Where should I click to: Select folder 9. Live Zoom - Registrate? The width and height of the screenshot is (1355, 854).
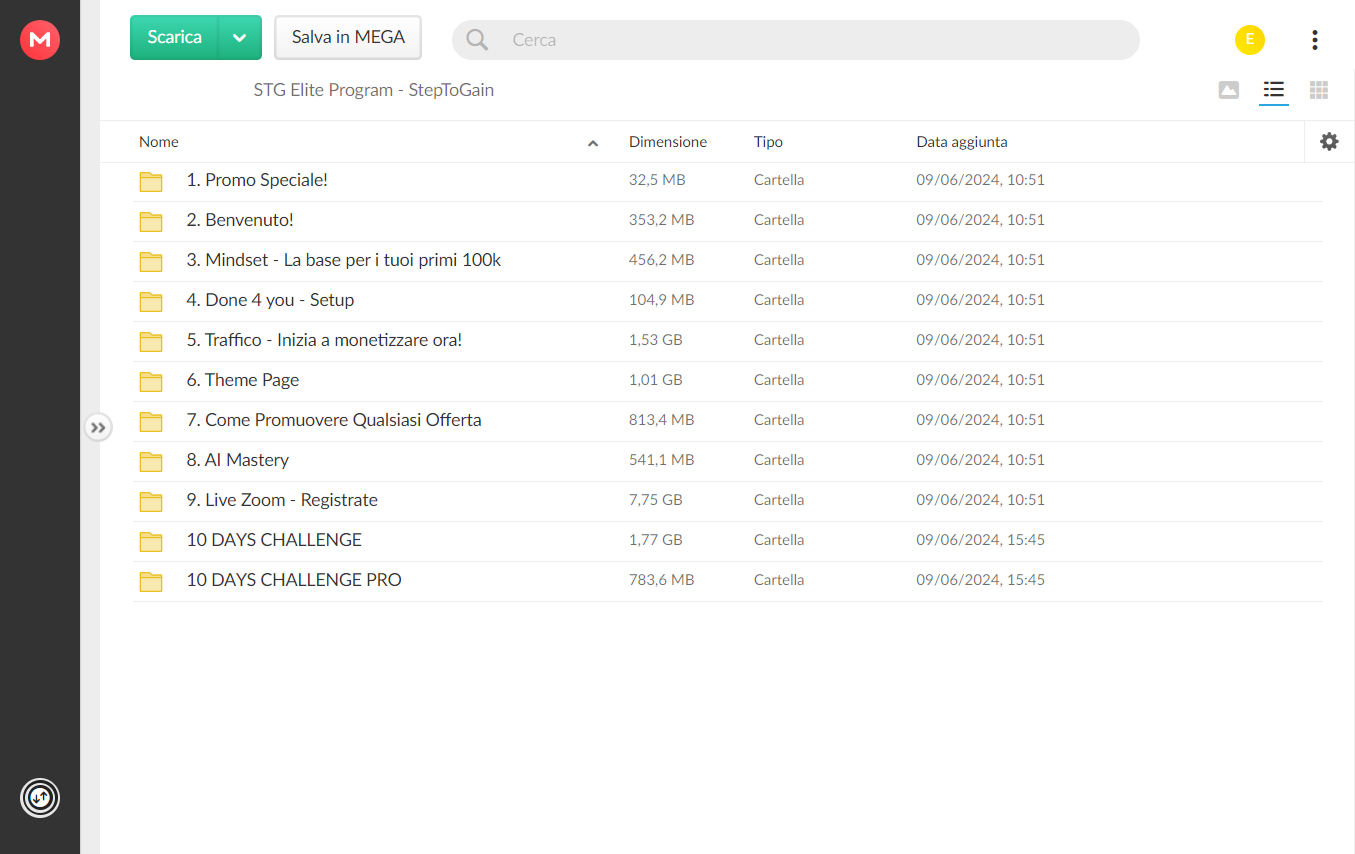pos(727,500)
